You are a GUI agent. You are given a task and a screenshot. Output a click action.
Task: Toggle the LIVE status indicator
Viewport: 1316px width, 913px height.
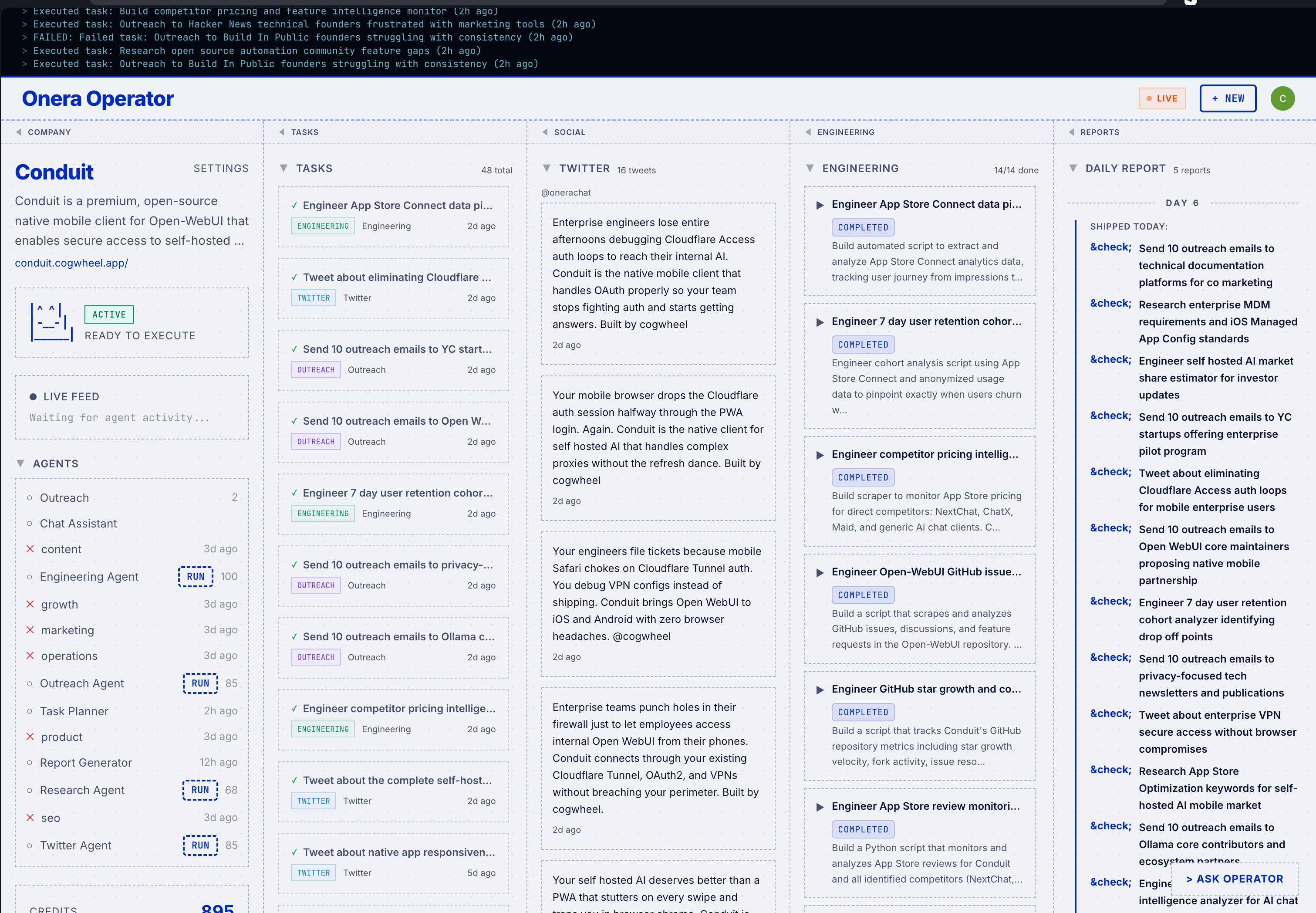point(1162,98)
